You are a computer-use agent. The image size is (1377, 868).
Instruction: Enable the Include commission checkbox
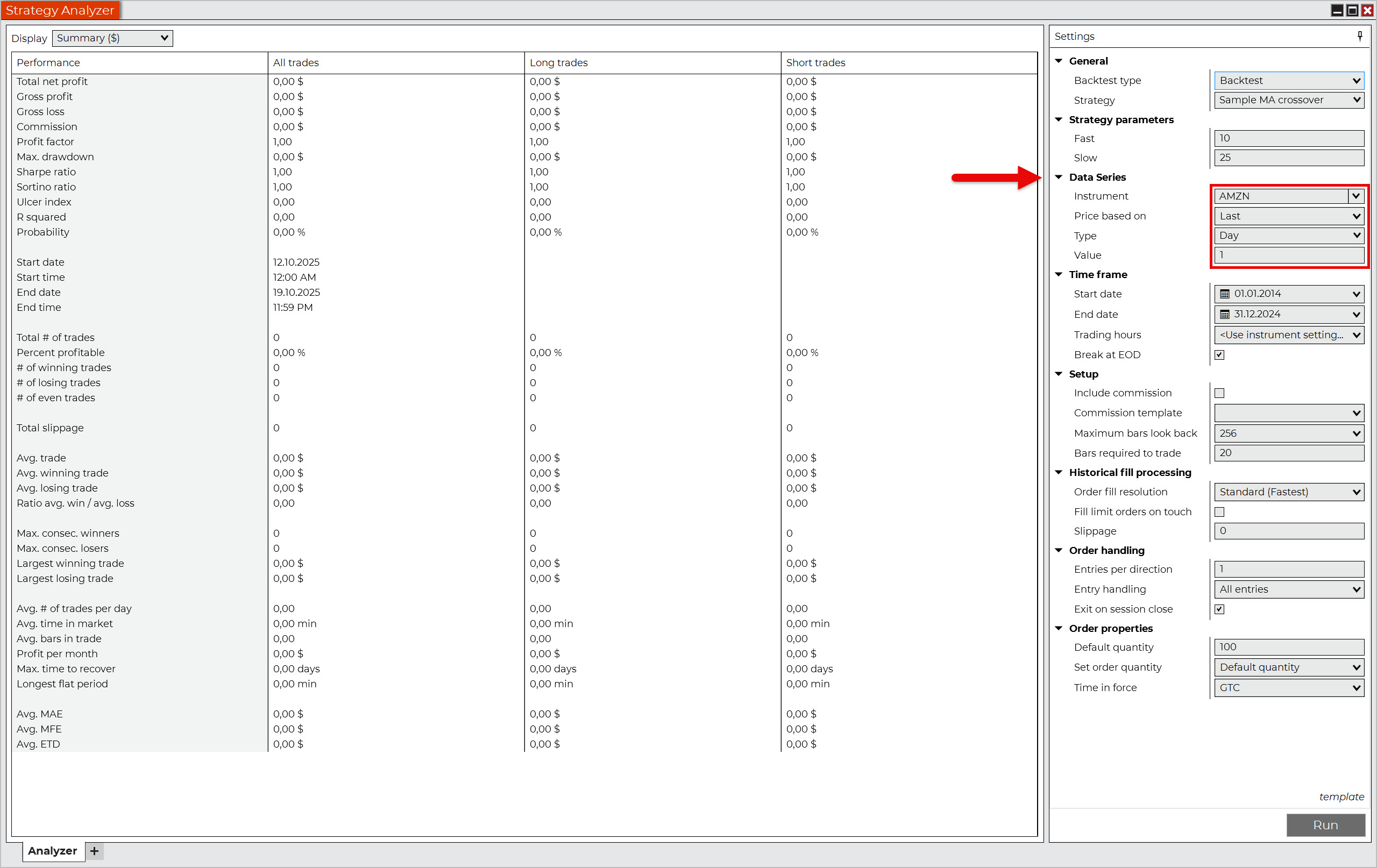coord(1219,394)
